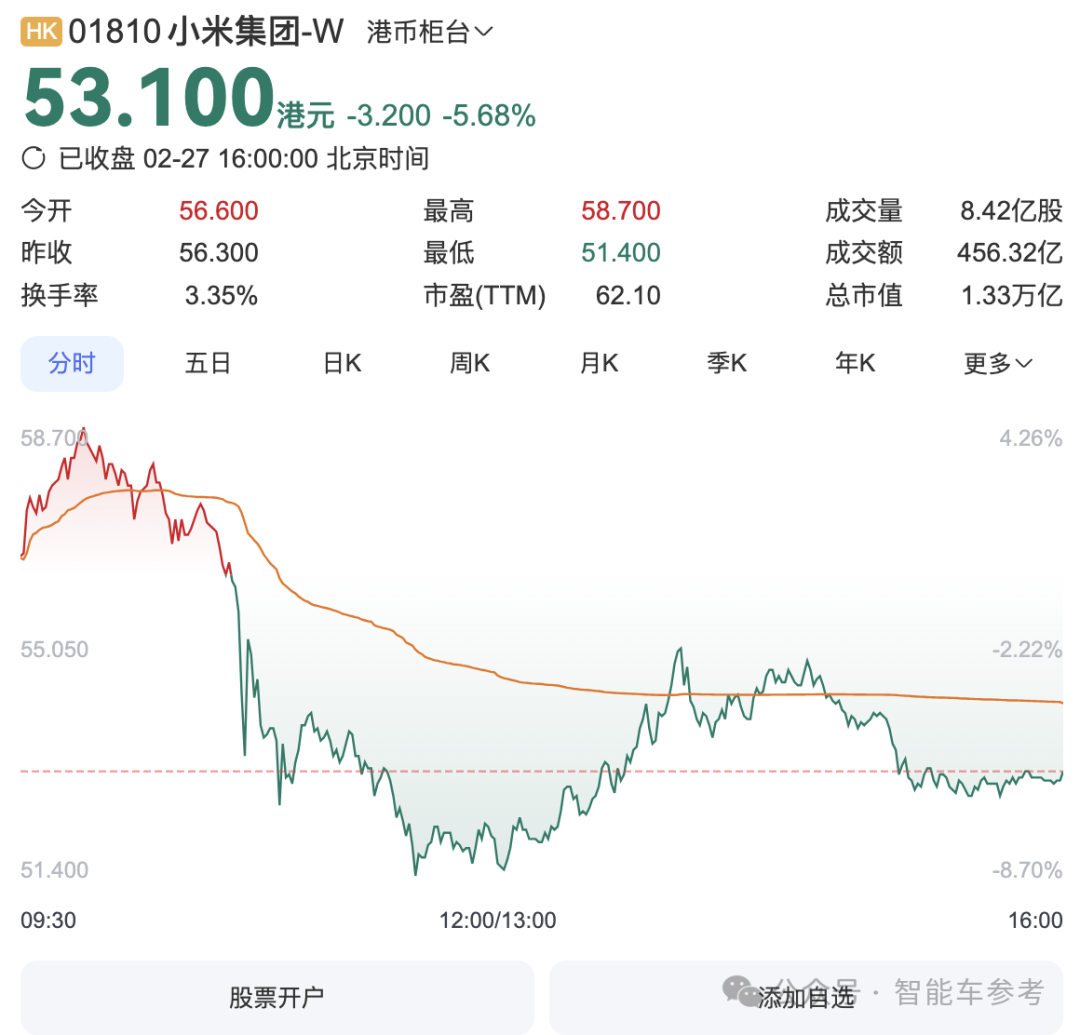This screenshot has height=1035, width=1080.
Task: Click the HK market badge icon
Action: (41, 32)
